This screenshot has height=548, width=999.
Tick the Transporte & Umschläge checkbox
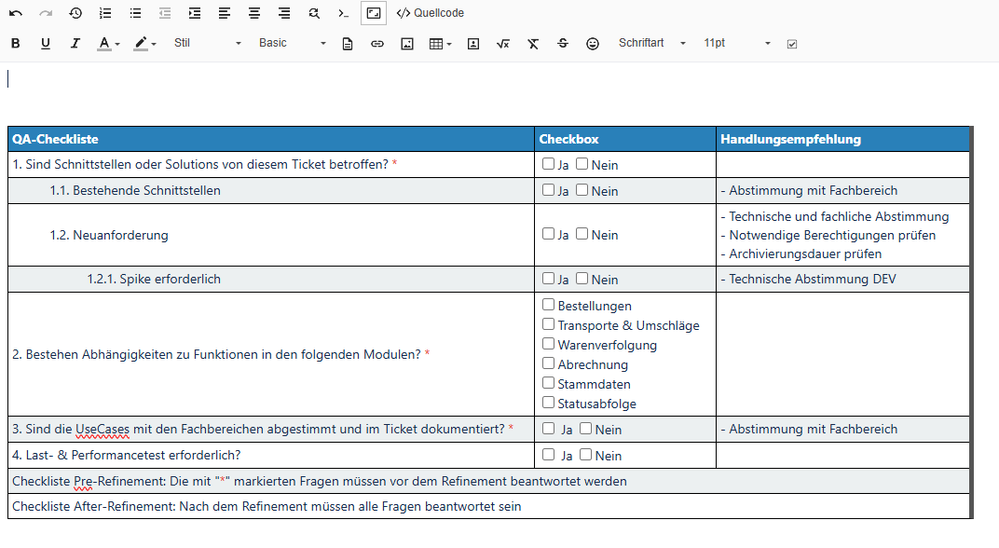548,324
